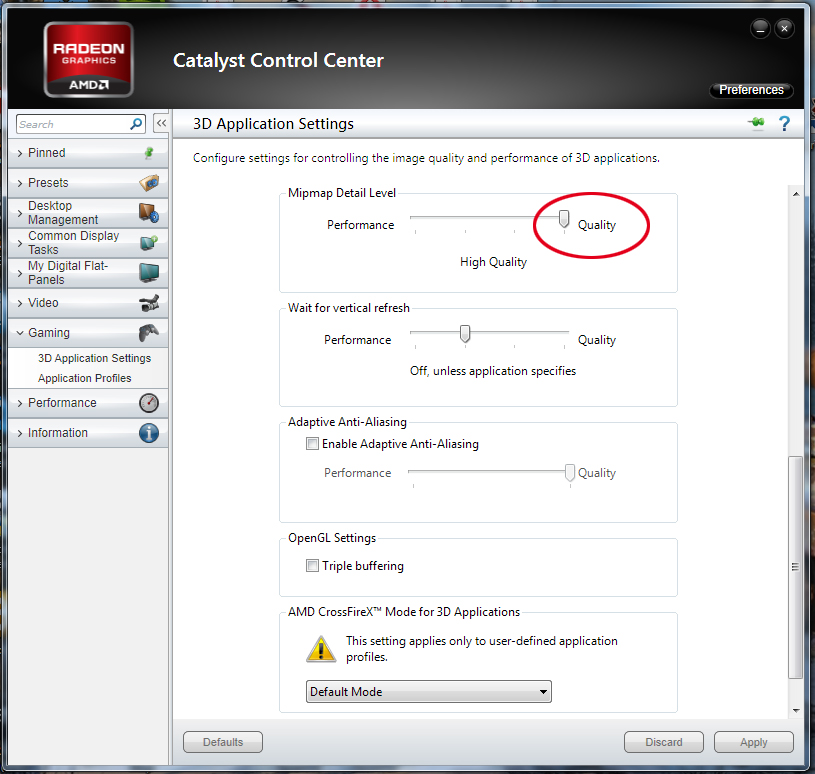This screenshot has width=815, height=774.
Task: Click the 'High Quality' mipmap value text
Action: pos(493,262)
